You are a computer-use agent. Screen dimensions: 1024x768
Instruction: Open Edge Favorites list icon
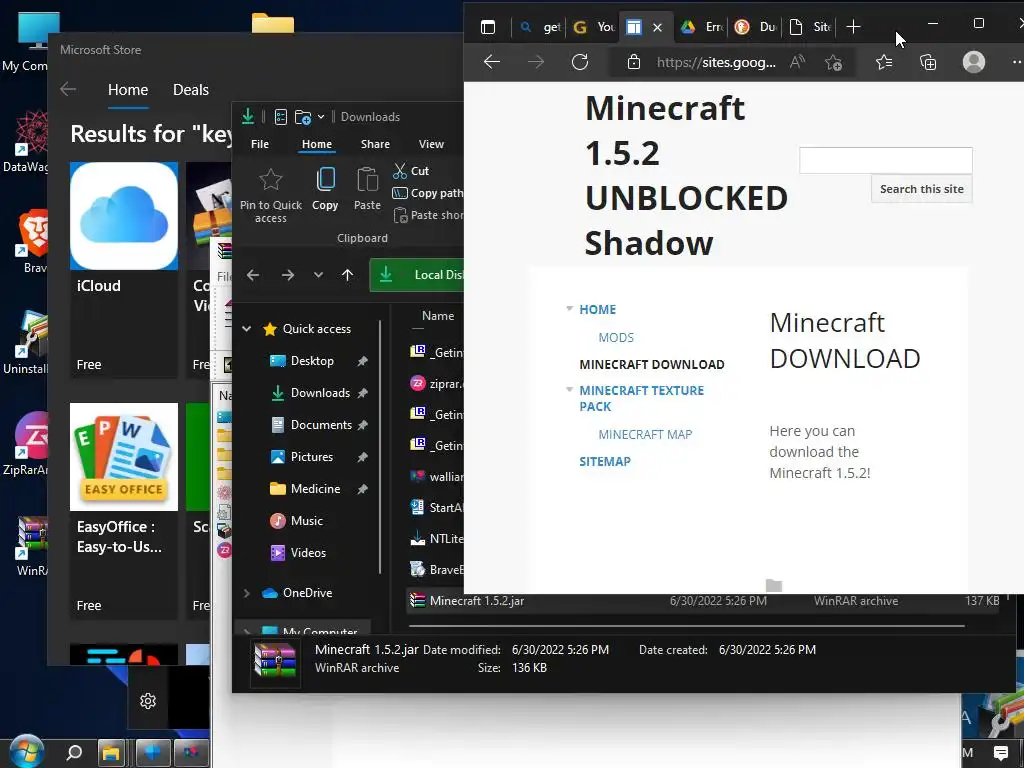coord(884,62)
